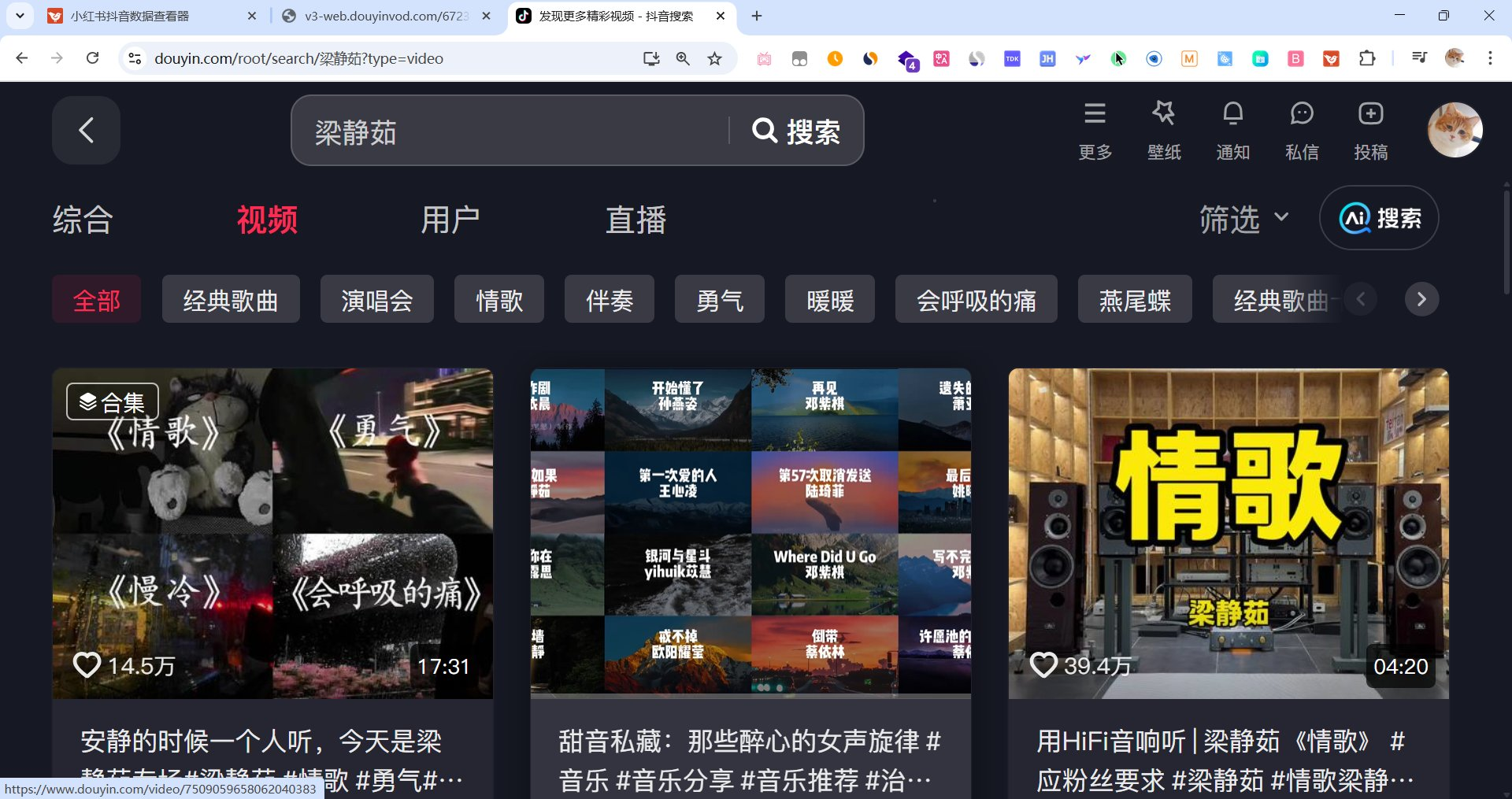Select the first 经典歌曲 chip
This screenshot has height=799, width=1512.
click(x=231, y=299)
